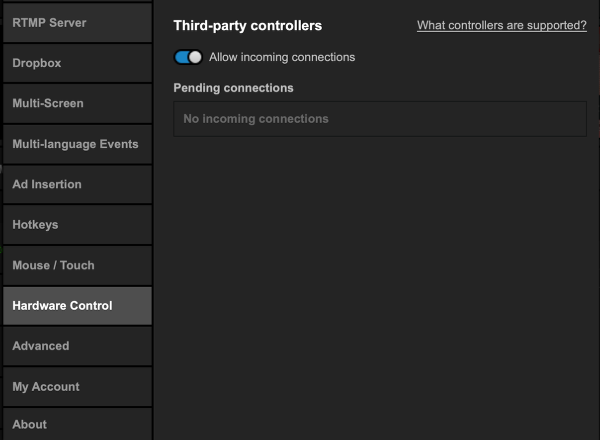Select Dropbox in the settings sidebar
600x440 pixels.
(77, 63)
